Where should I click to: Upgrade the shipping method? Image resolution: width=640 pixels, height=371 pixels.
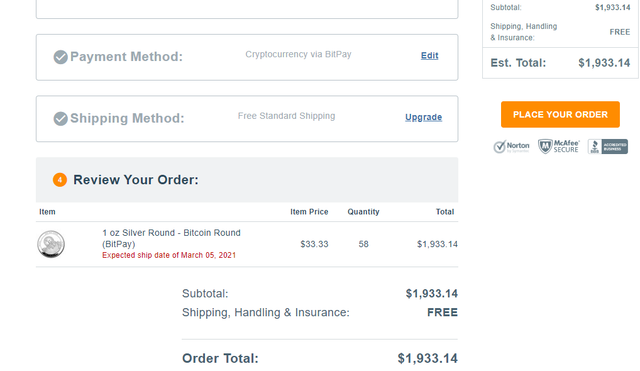click(423, 118)
